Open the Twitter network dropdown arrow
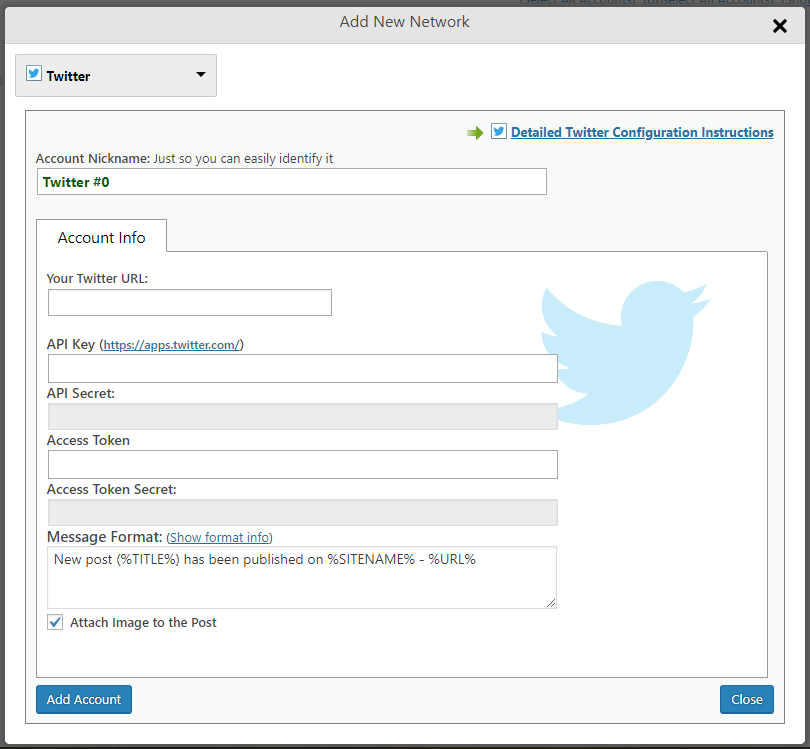Screen dimensions: 810x749 pos(201,74)
